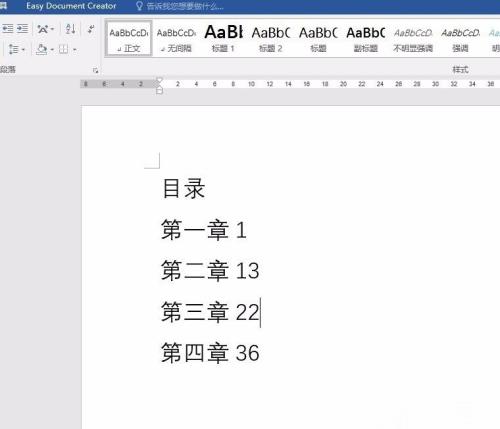Apply the 标题 2 heading style
500x429 pixels.
click(x=271, y=38)
